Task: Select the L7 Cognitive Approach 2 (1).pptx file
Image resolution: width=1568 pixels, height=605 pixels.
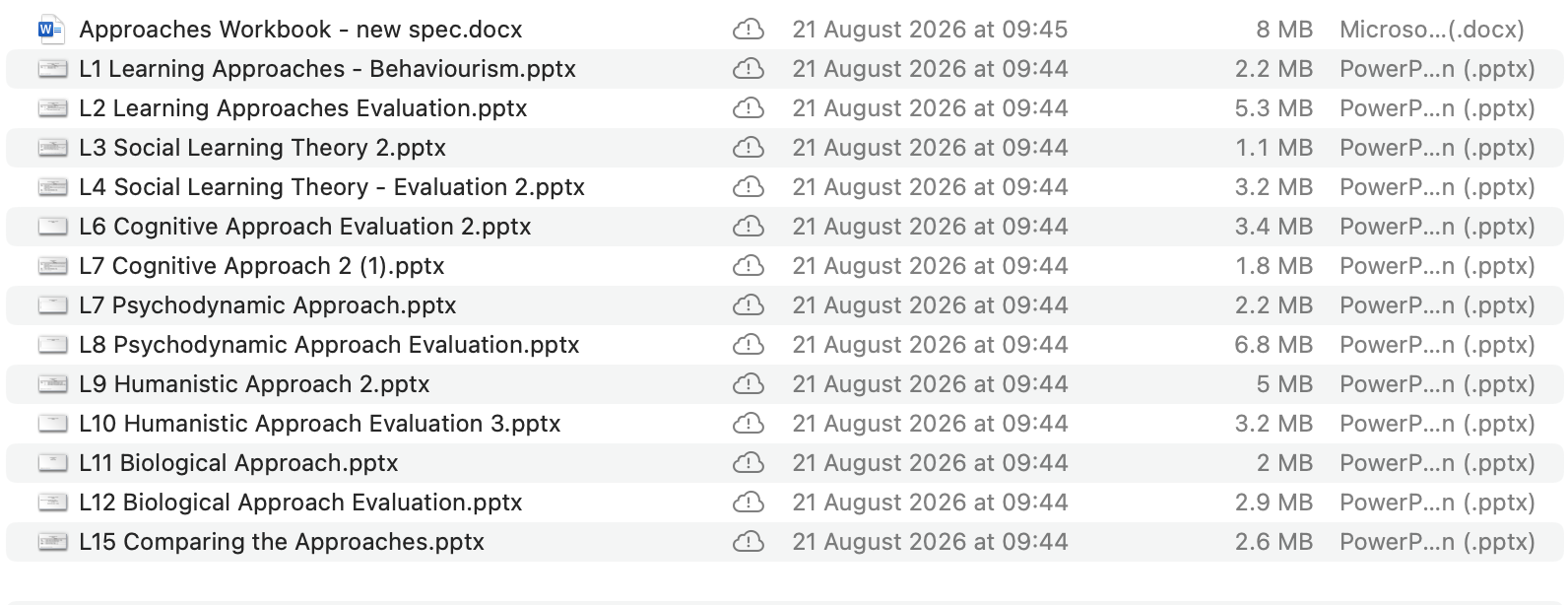Action: 784,266
